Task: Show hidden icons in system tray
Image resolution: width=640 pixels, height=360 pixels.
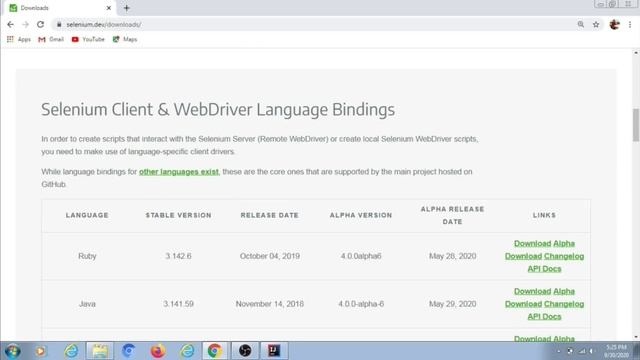Action: (x=559, y=351)
